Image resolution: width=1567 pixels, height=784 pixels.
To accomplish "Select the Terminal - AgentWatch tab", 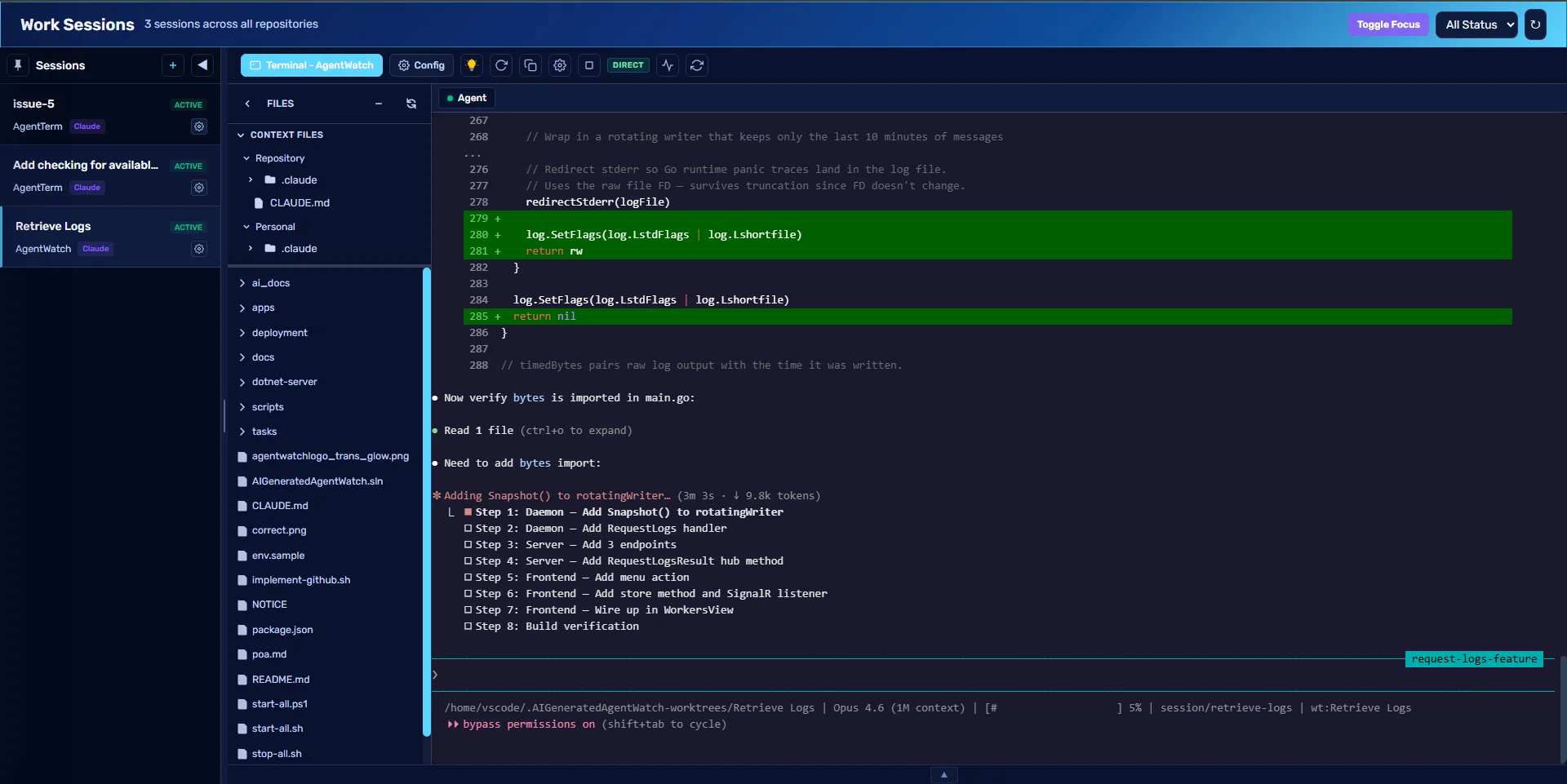I will tap(311, 65).
